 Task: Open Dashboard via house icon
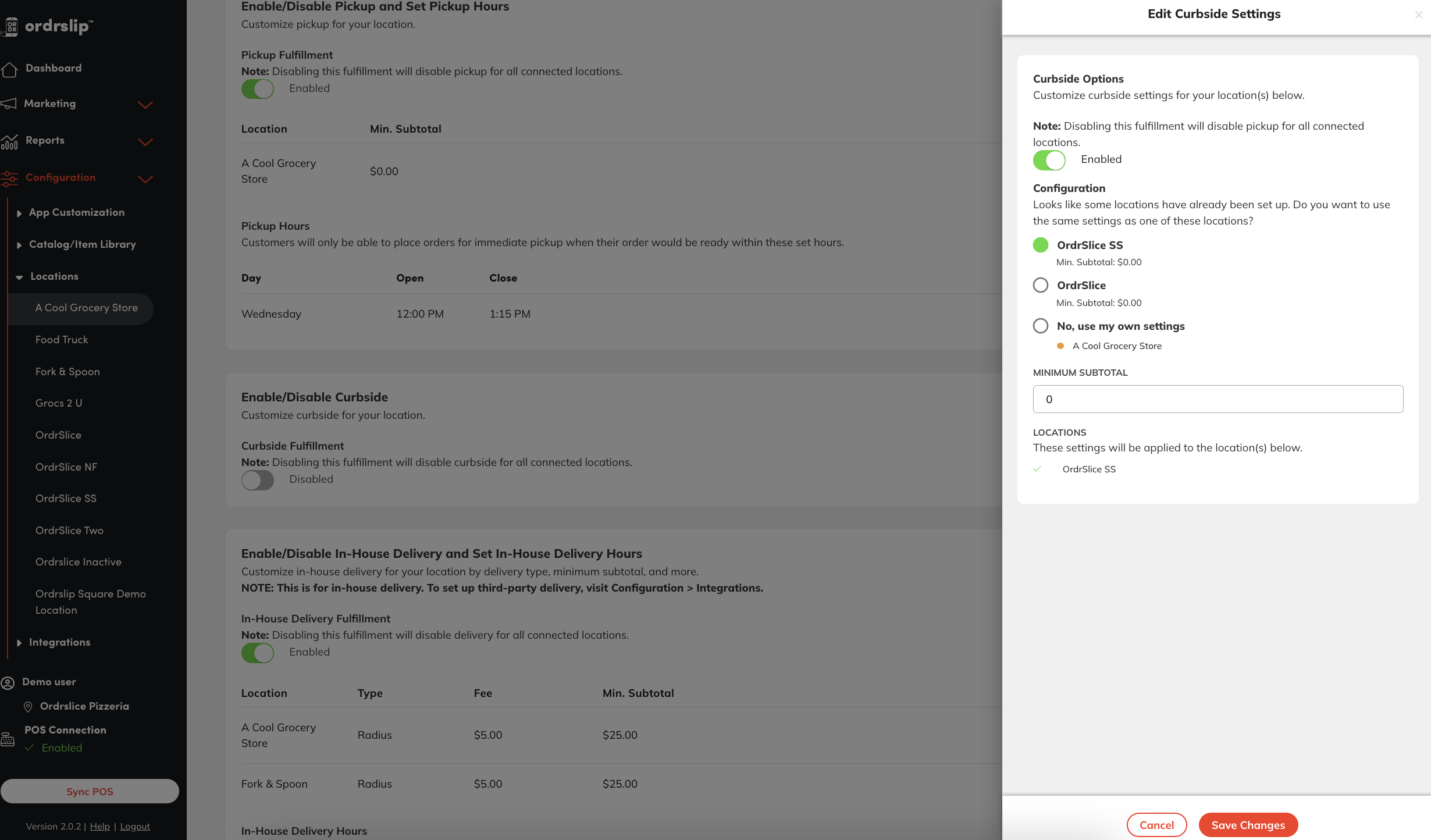pos(9,69)
